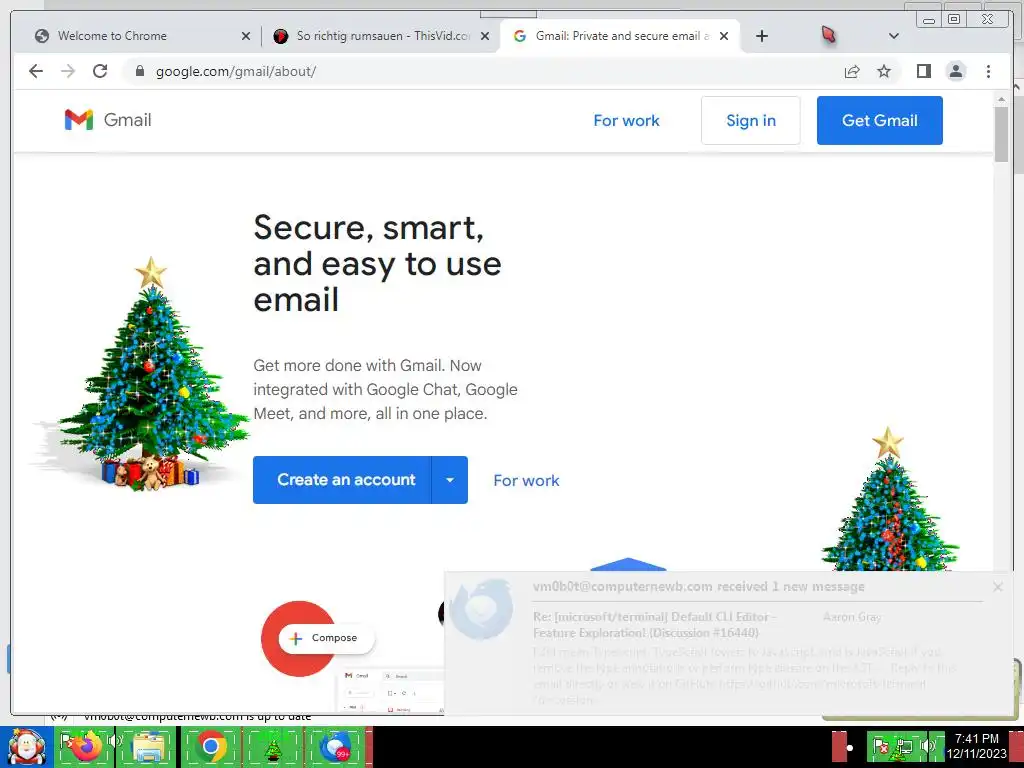Click the Sign in button
Image resolution: width=1024 pixels, height=768 pixels.
pos(751,121)
